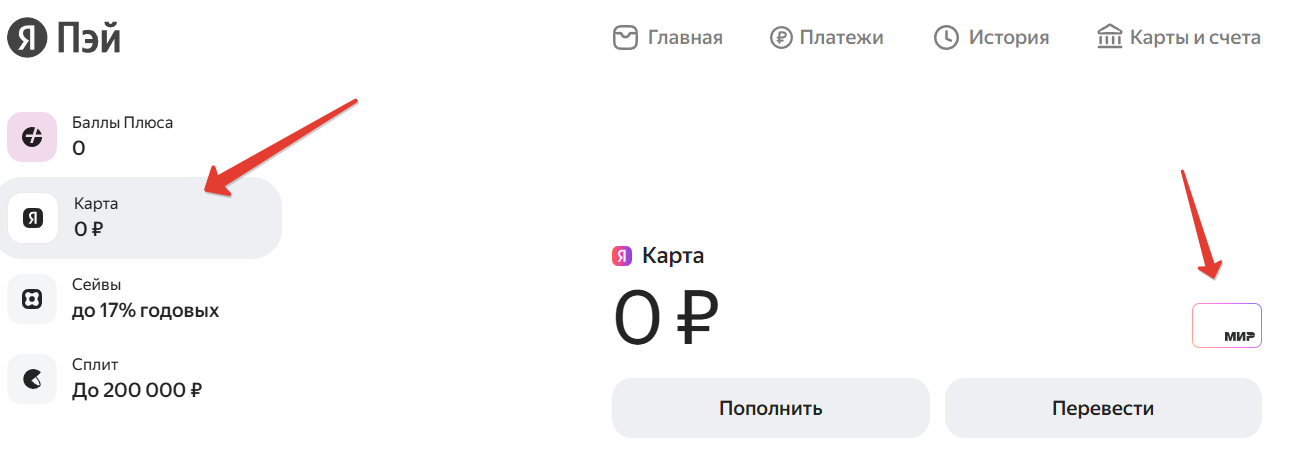Click the Главная wallet icon
The height and width of the screenshot is (462, 1295).
pos(625,38)
